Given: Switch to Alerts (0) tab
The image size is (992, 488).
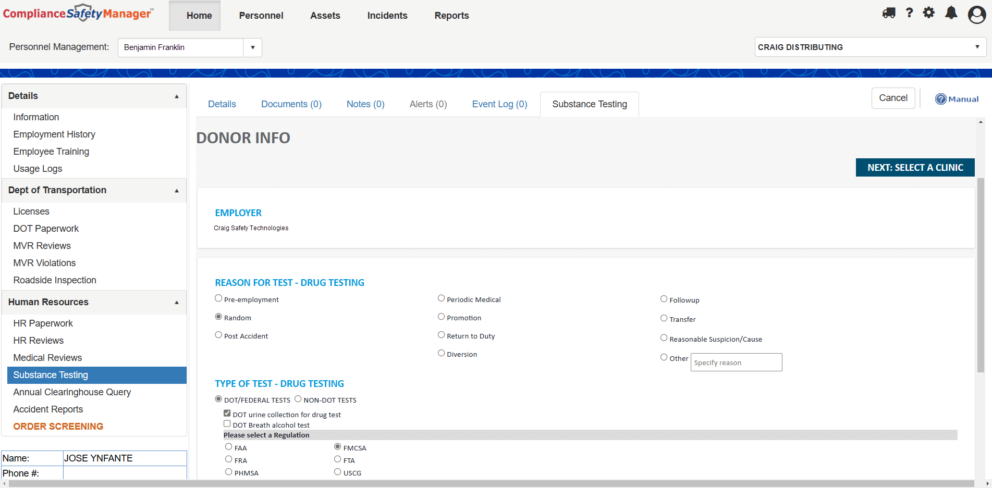Looking at the screenshot, I should click(428, 104).
